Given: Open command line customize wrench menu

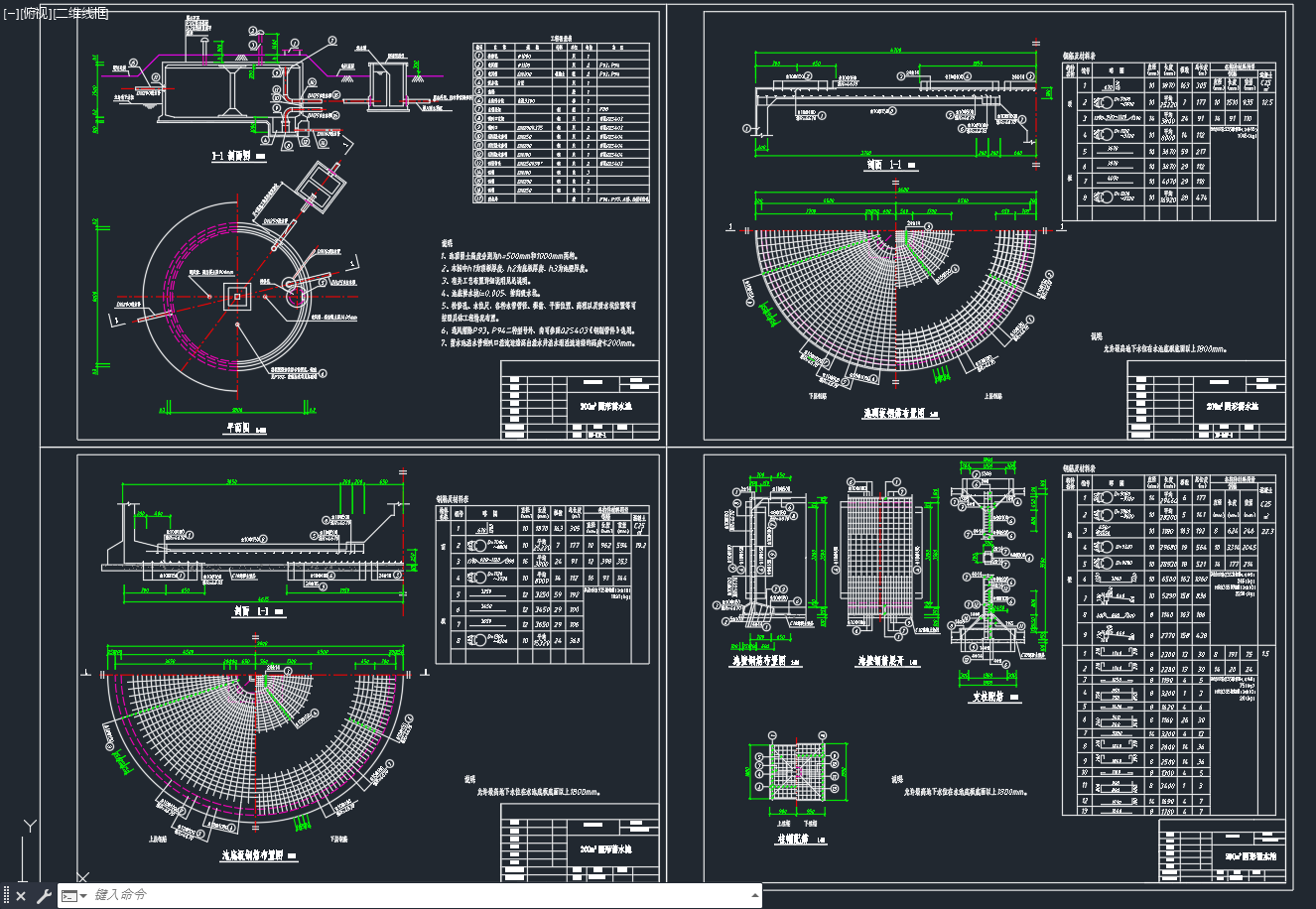Looking at the screenshot, I should 44,896.
